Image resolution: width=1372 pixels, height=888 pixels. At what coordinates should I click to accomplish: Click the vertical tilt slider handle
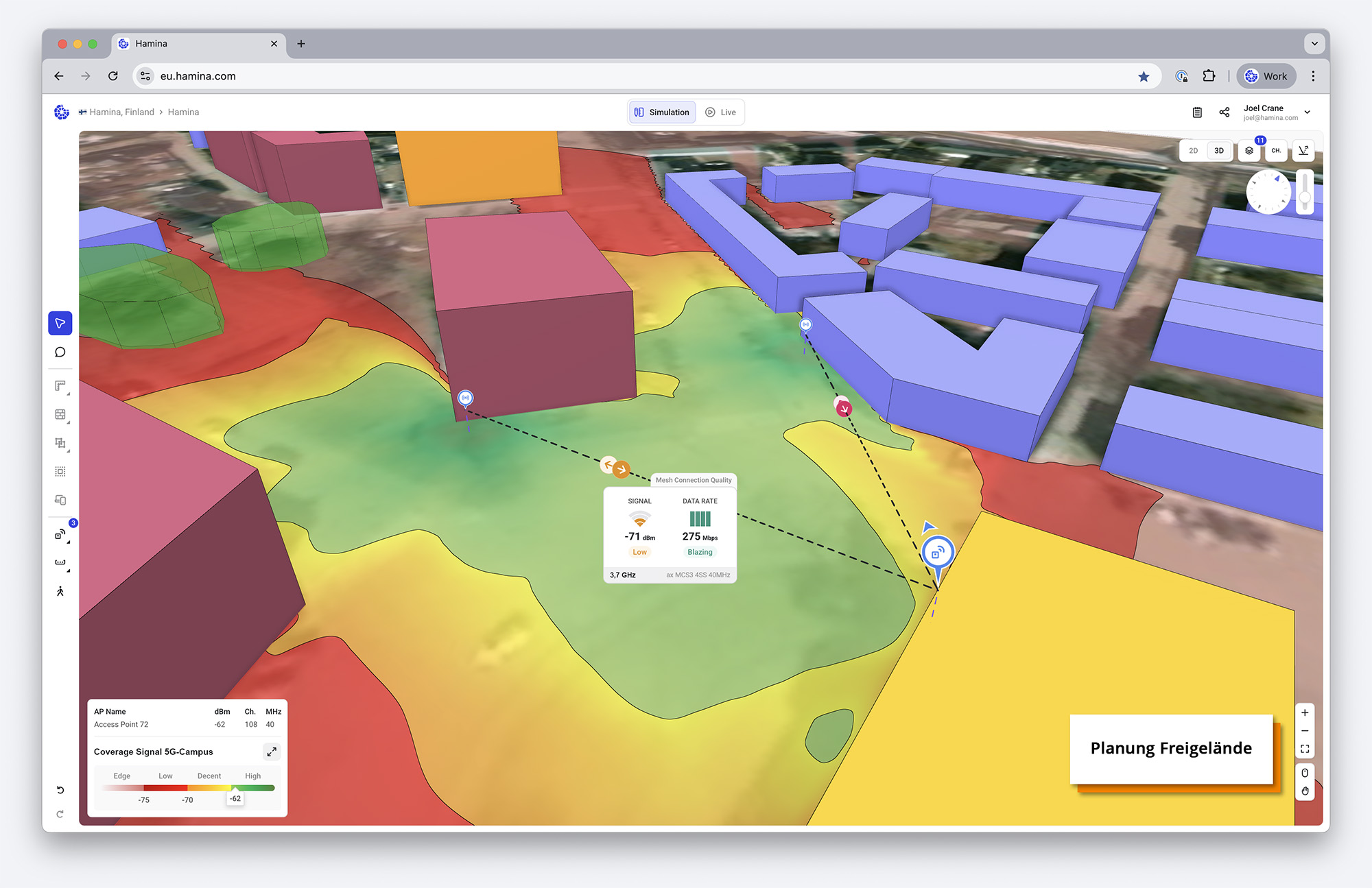(x=1305, y=197)
